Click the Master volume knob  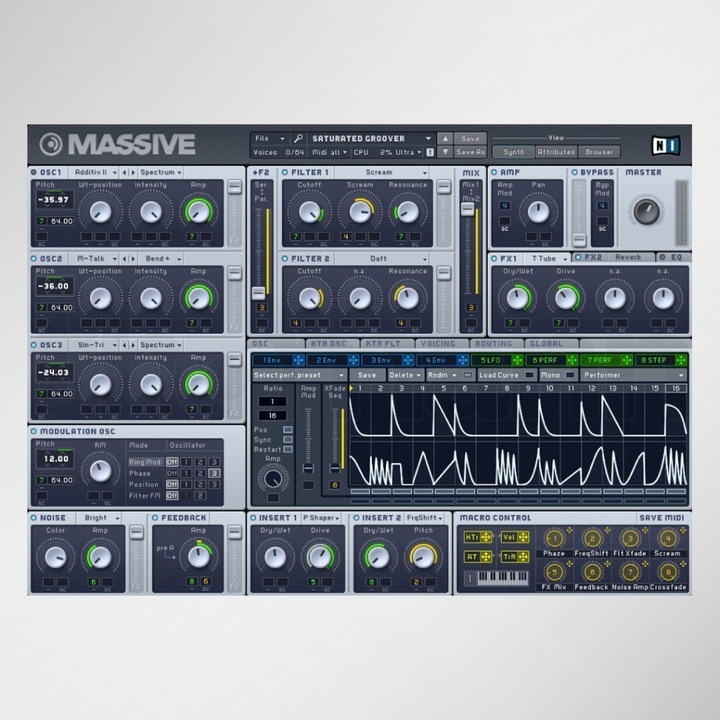(x=646, y=211)
